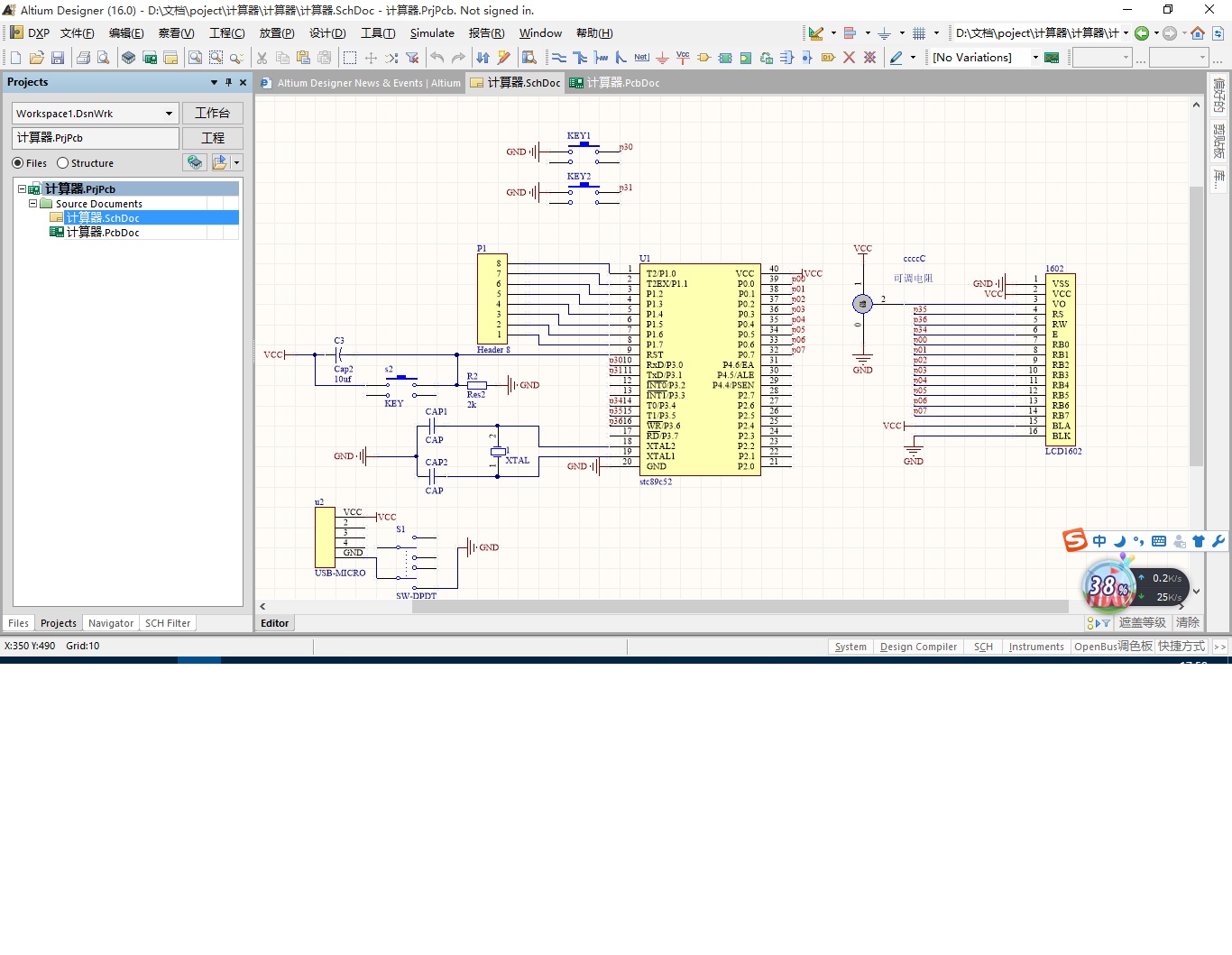Place GND power port
Screen dimensions: 1232x955
tap(662, 58)
